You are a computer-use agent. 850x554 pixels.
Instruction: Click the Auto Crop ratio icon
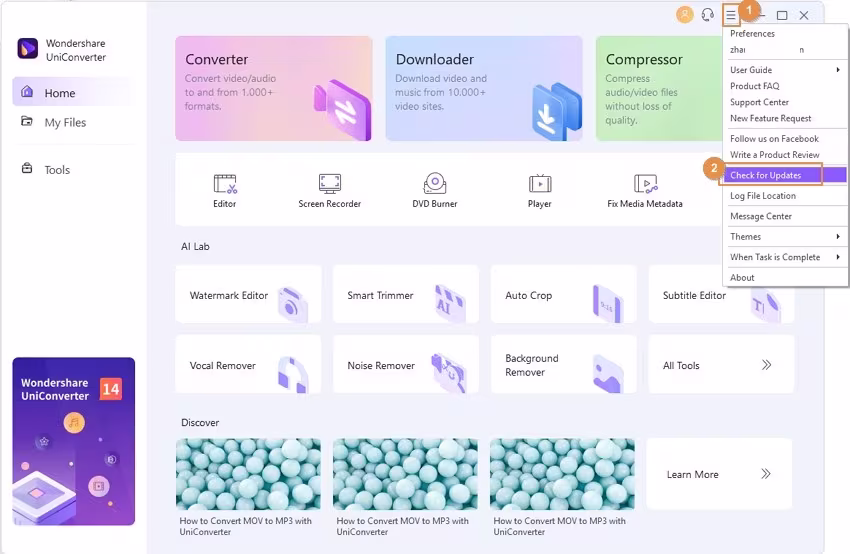(x=608, y=303)
